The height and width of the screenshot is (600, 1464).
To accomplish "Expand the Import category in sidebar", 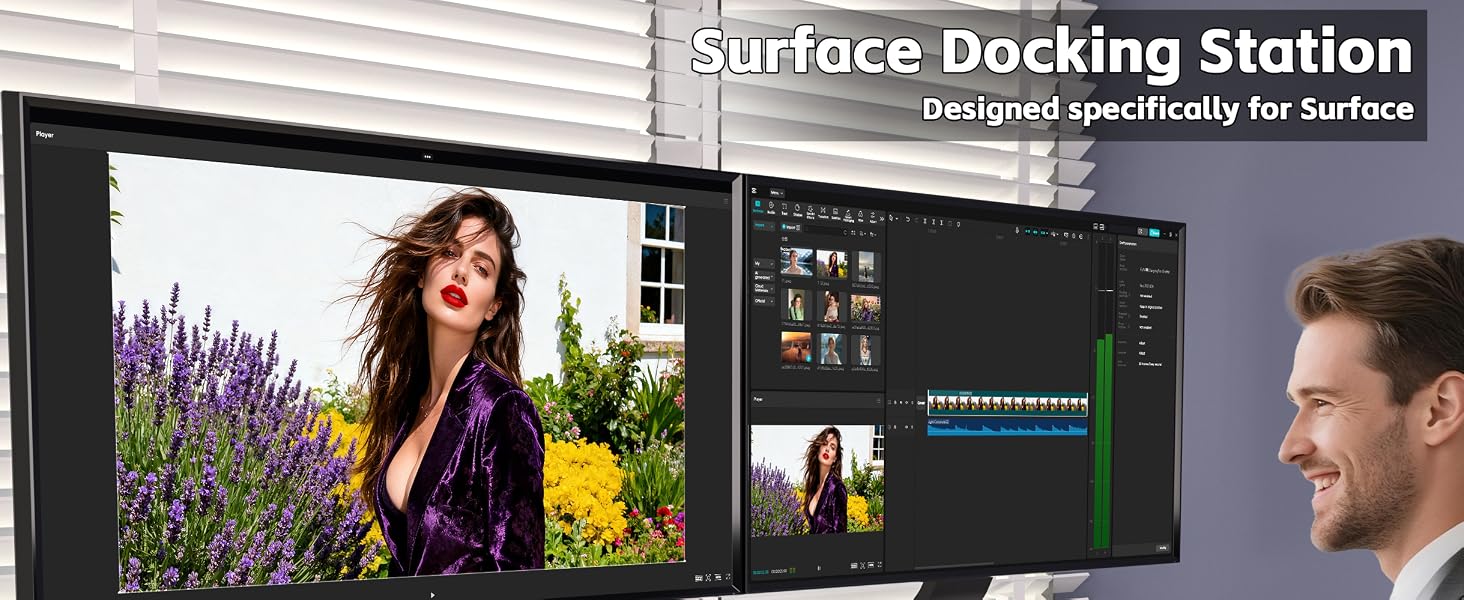I will (764, 226).
